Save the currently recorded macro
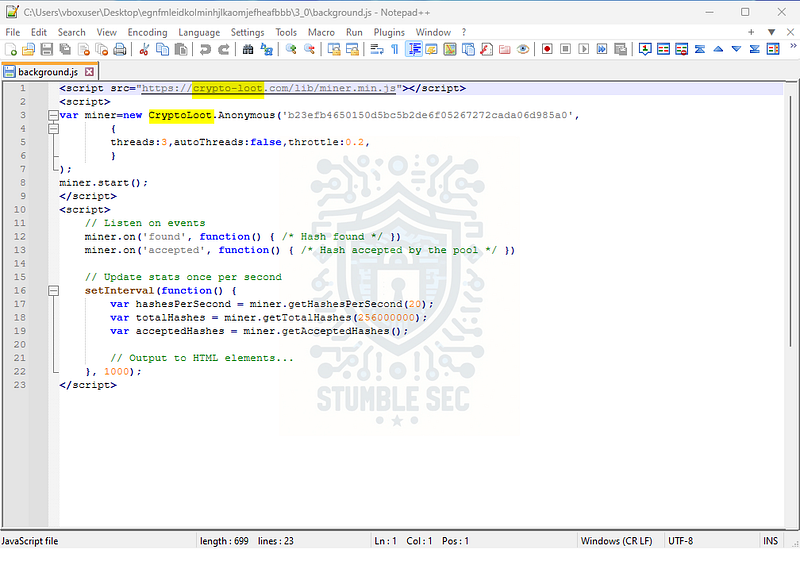The height and width of the screenshot is (572, 800). pyautogui.click(x=620, y=49)
